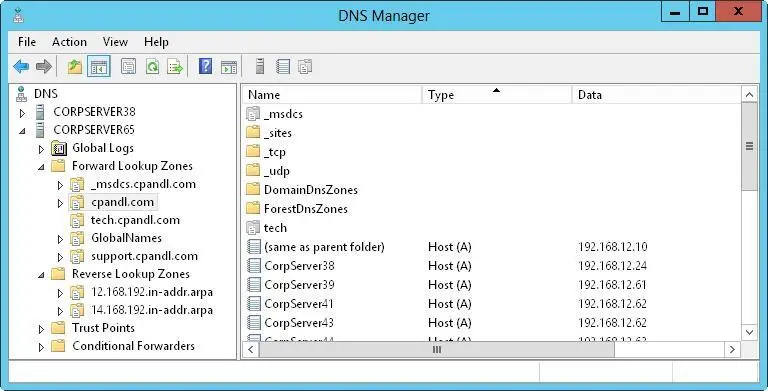Select the CorpServer39 host record

[x=299, y=285]
